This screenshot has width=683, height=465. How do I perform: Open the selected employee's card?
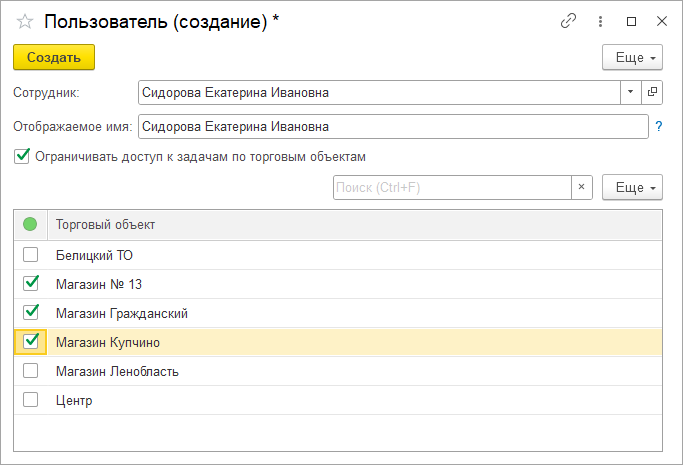point(652,92)
